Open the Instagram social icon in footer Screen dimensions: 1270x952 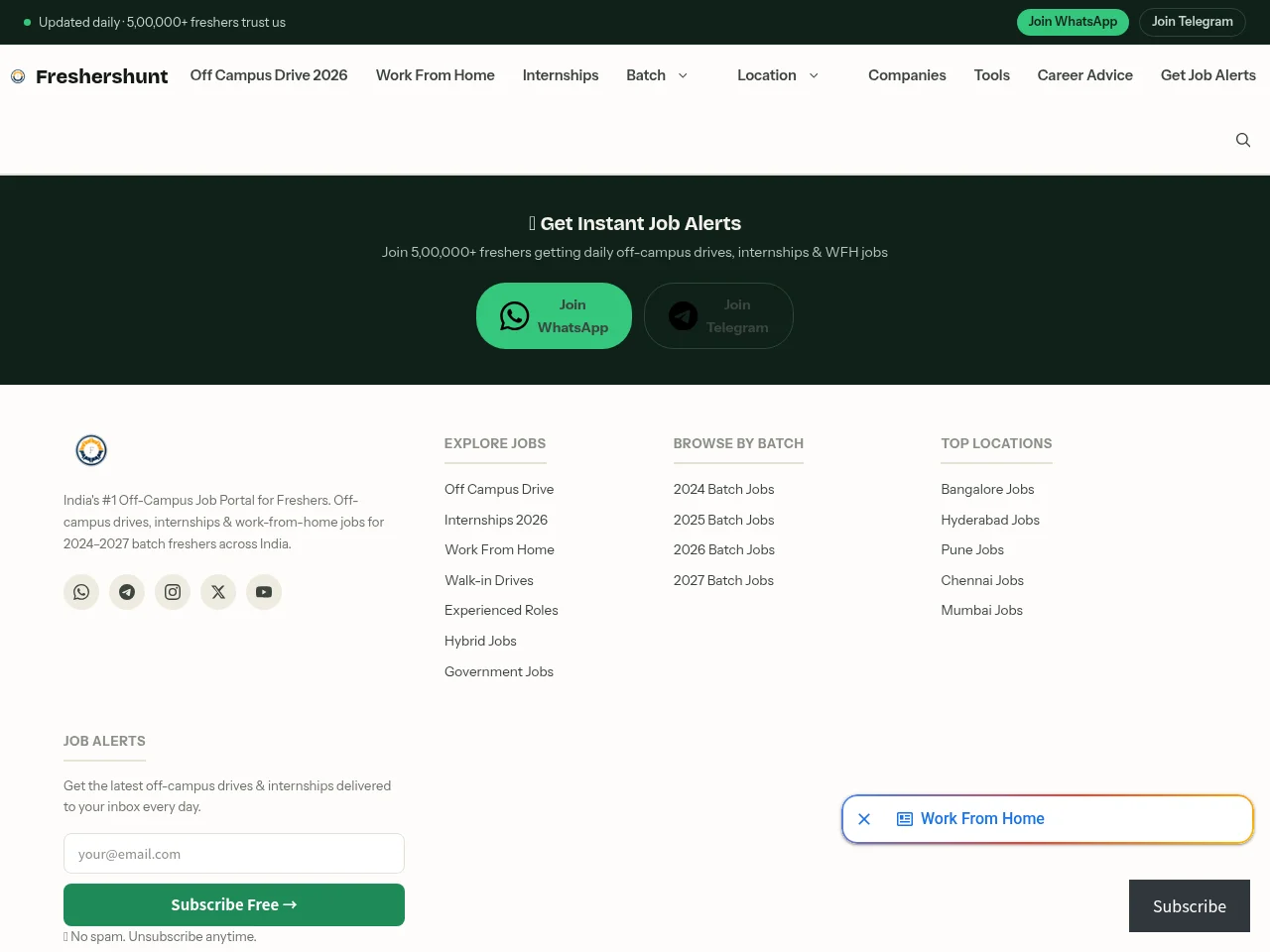coord(173,592)
